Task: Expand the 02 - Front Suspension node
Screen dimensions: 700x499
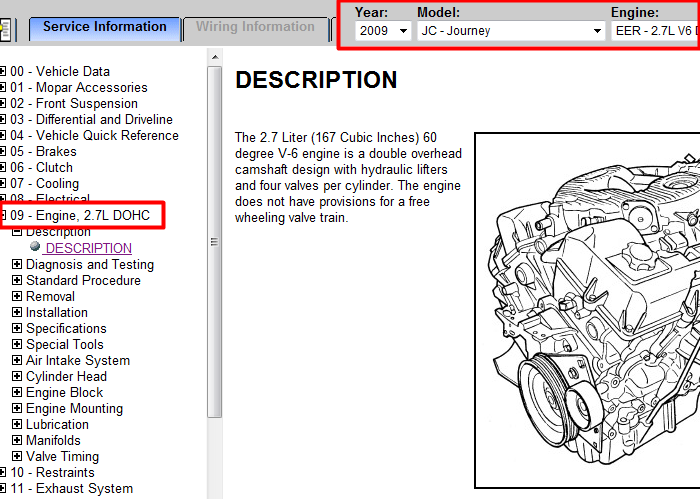Action: (3, 104)
